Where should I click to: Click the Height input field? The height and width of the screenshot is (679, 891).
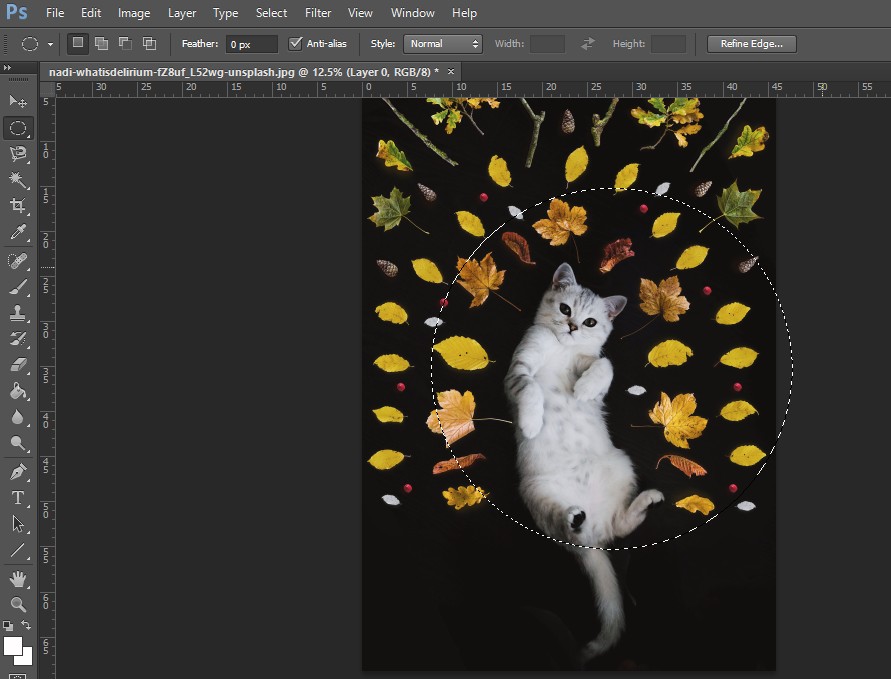[668, 44]
